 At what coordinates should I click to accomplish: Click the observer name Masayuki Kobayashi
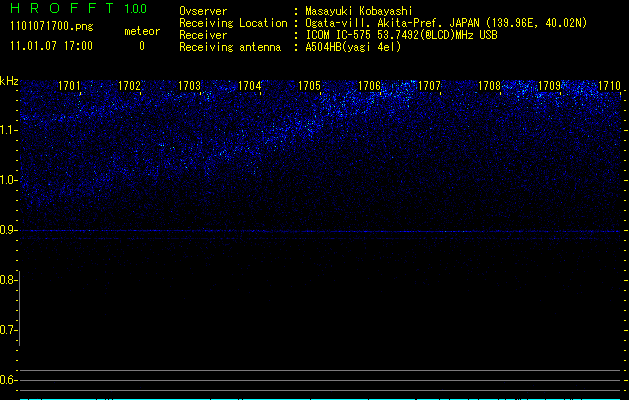[359, 11]
